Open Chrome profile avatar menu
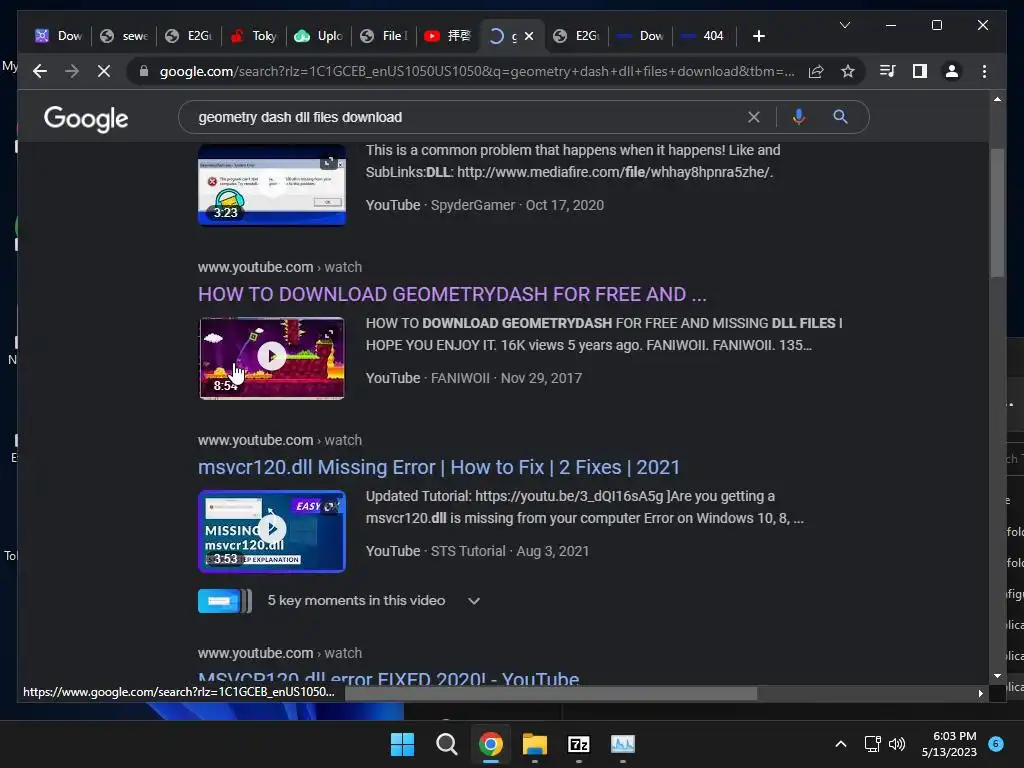Image resolution: width=1024 pixels, height=768 pixels. click(952, 71)
